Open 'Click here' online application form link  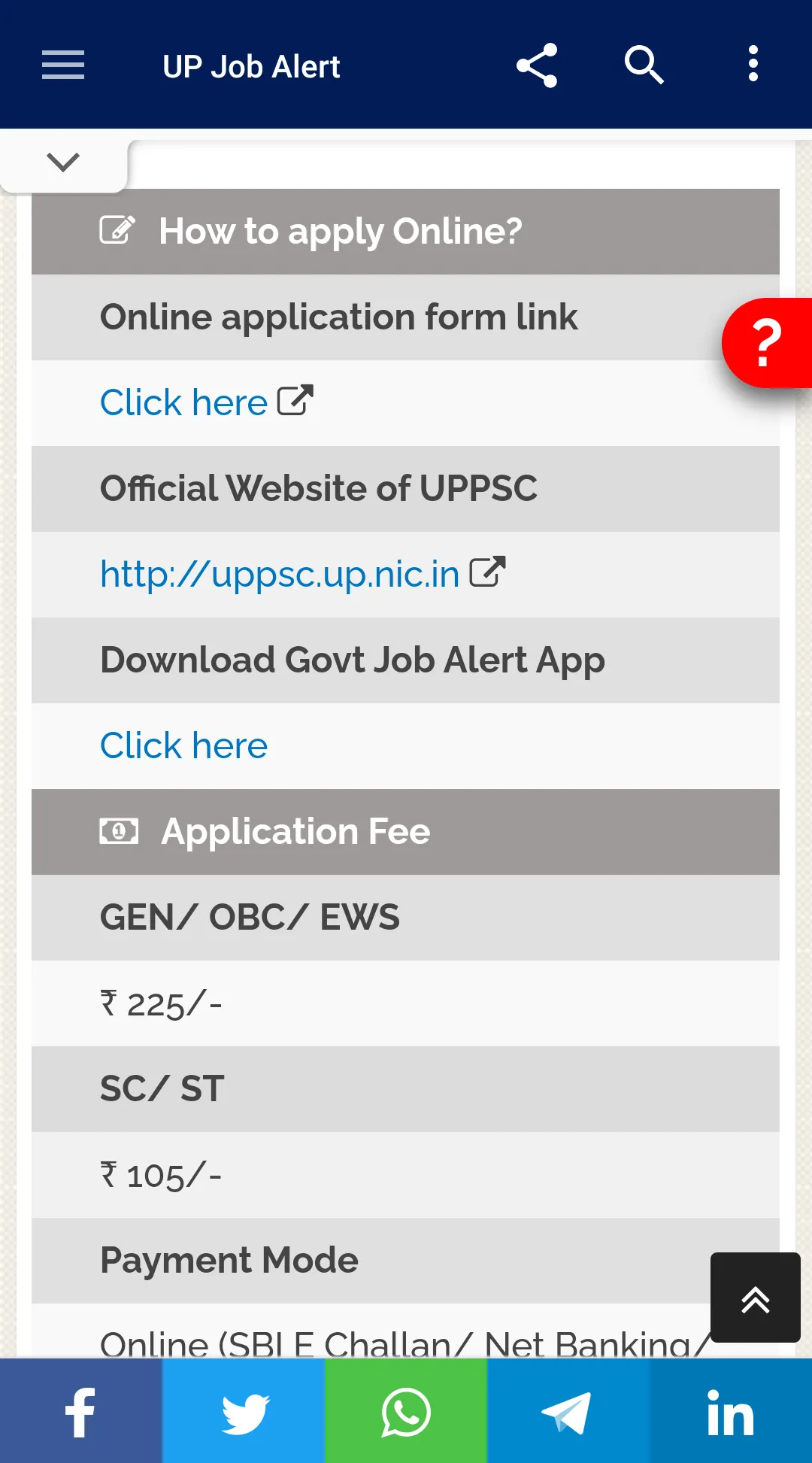[183, 402]
